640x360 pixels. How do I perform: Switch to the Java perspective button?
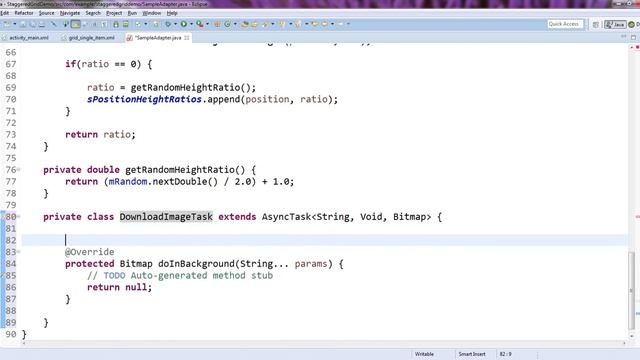(615, 24)
